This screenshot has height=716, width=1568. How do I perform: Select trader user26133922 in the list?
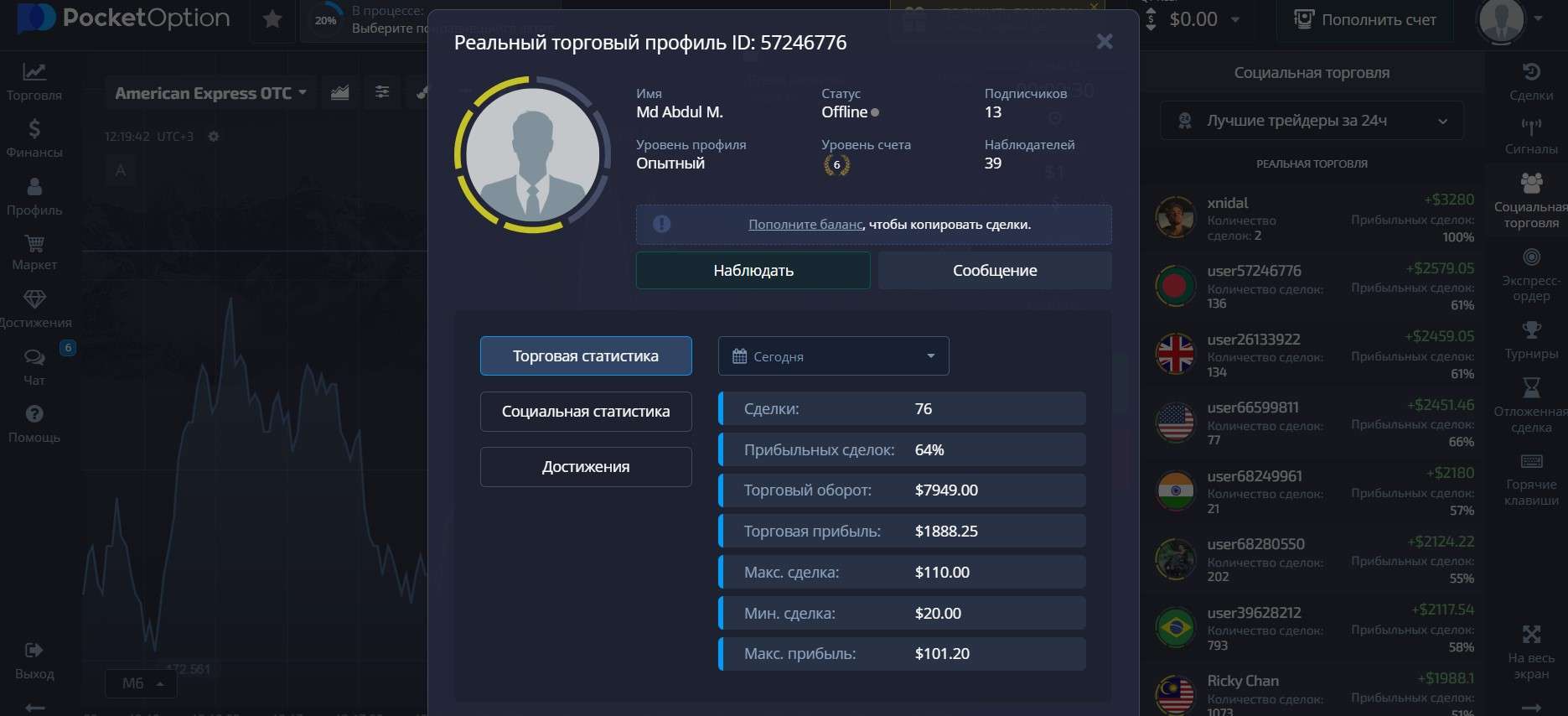(x=1312, y=355)
